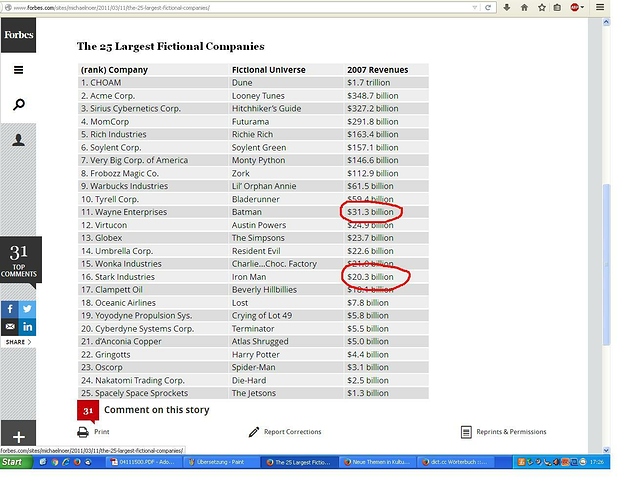The image size is (625, 500).
Task: Open the Adblock Plus dropdown arrow
Action: point(582,7)
